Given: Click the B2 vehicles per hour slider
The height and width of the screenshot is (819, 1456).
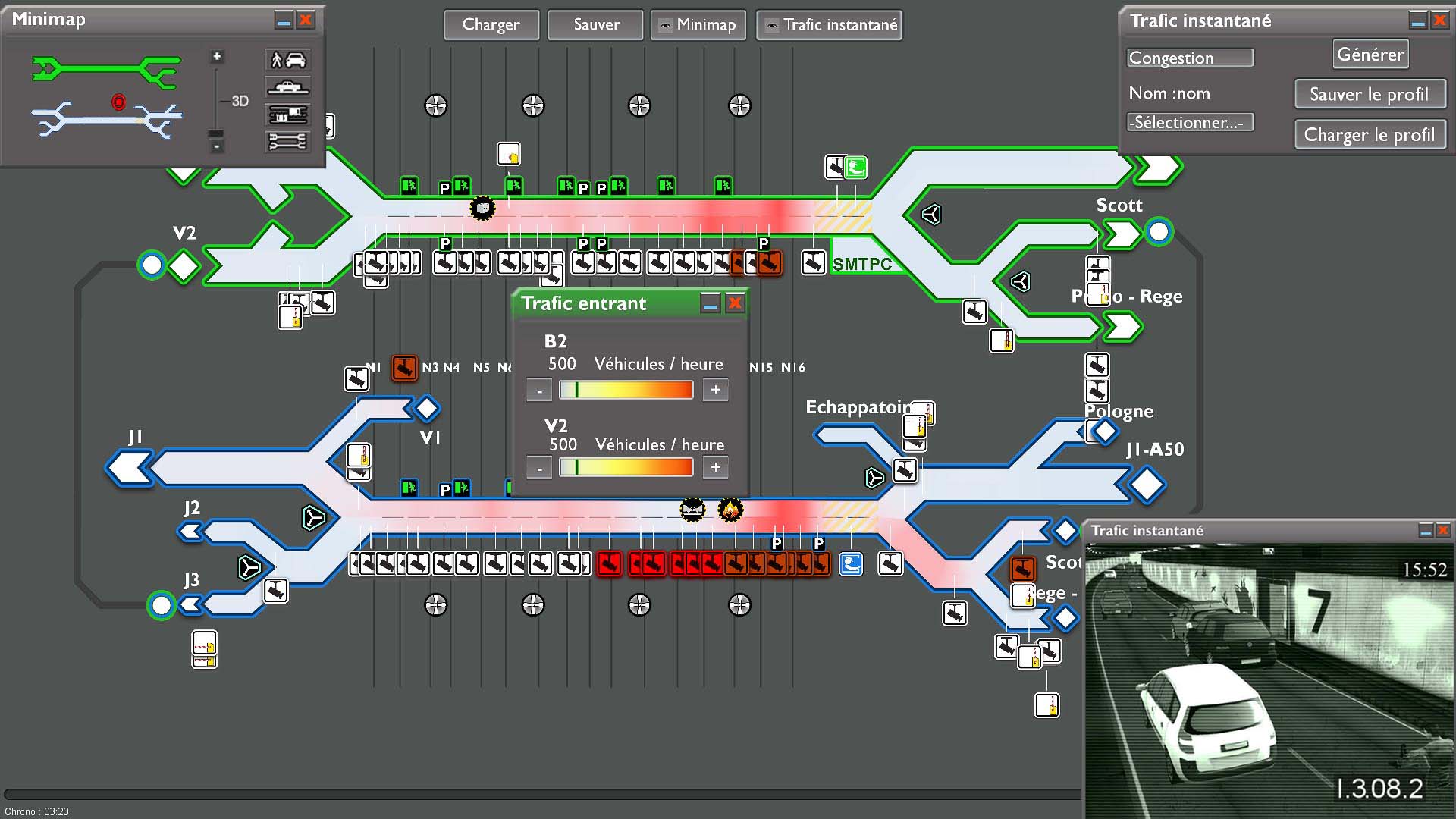Looking at the screenshot, I should point(626,390).
